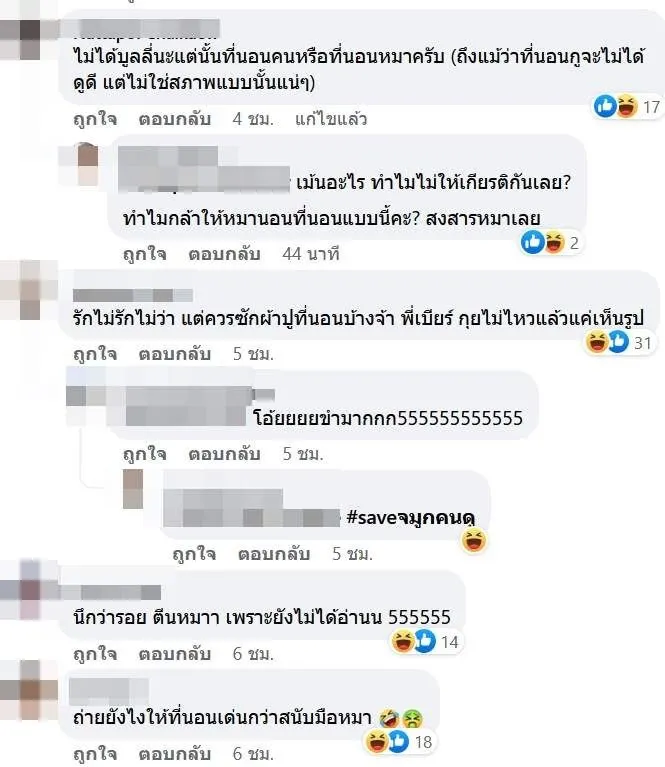Screen dimensions: 665x767
Task: Reply to the top comment via ตอบกลับ
Action: 175,119
